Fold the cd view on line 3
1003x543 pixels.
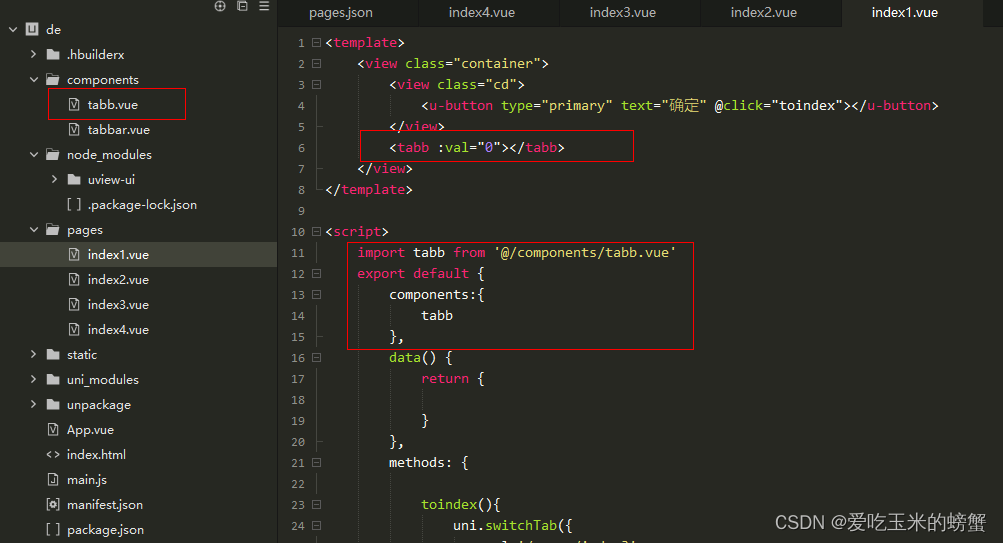tap(316, 84)
